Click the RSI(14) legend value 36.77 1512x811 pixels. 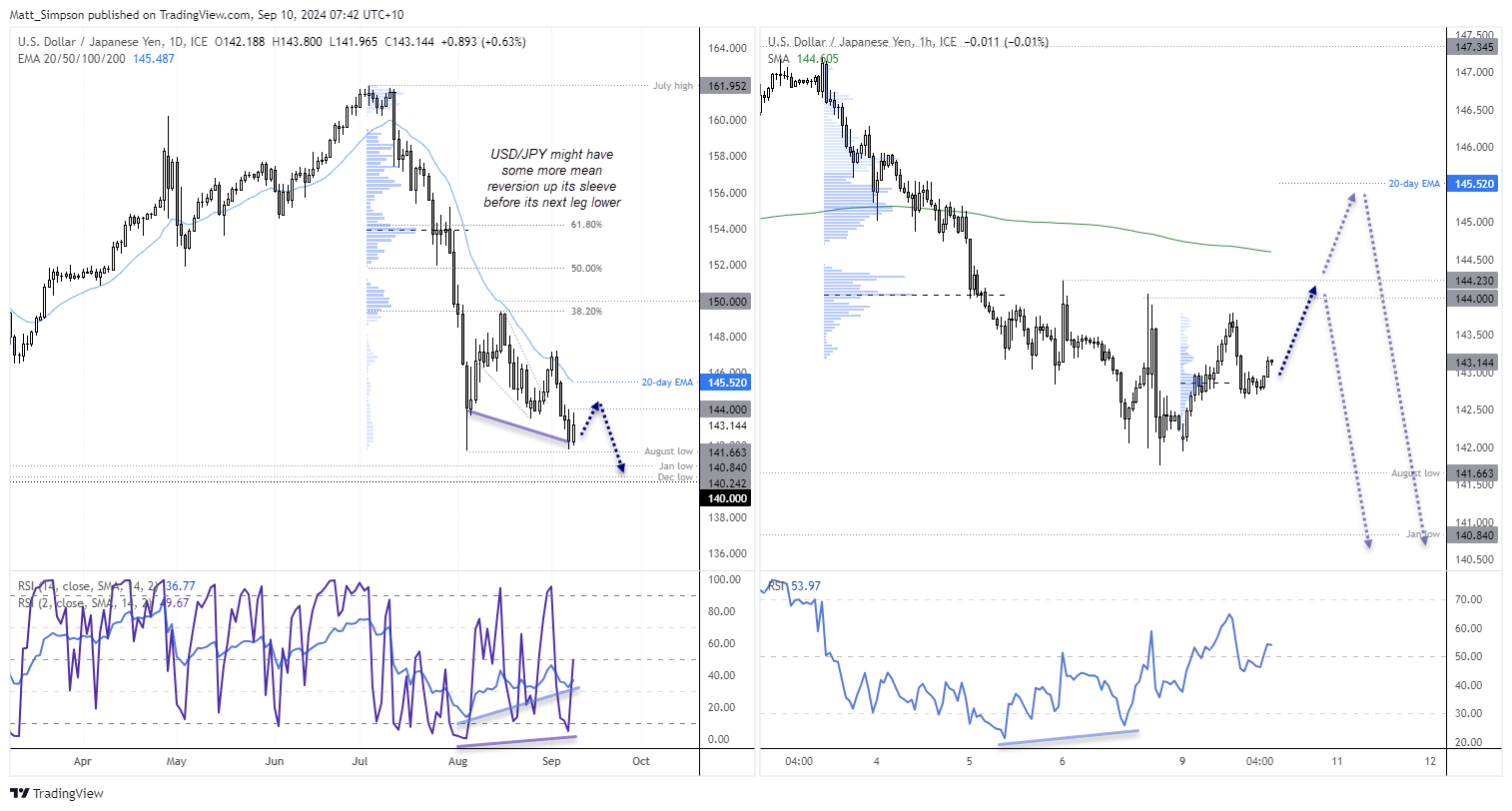(181, 586)
